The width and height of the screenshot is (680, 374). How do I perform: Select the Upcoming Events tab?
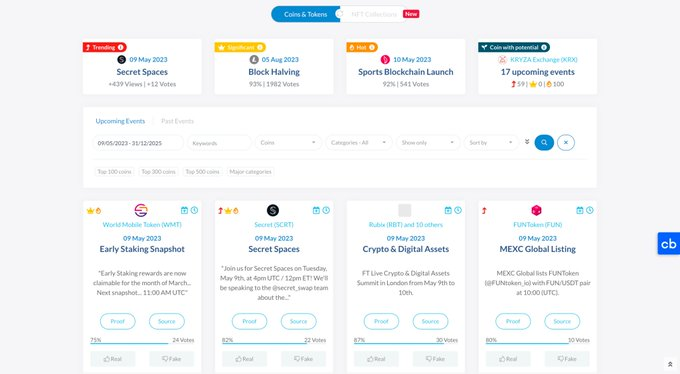[x=120, y=121]
